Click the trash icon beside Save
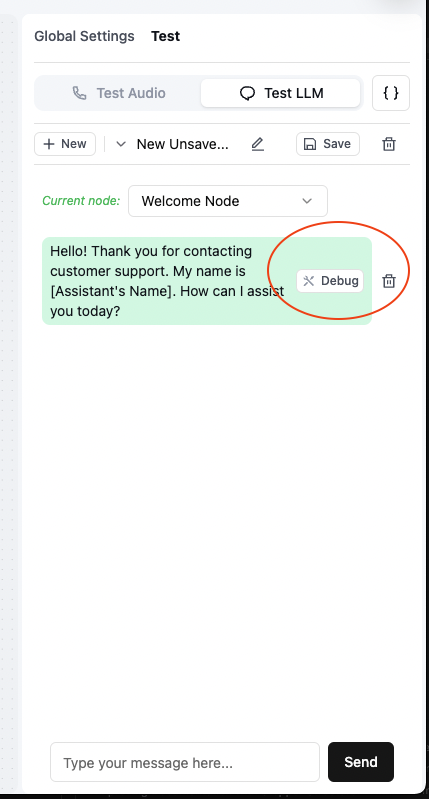This screenshot has height=799, width=429. (389, 144)
